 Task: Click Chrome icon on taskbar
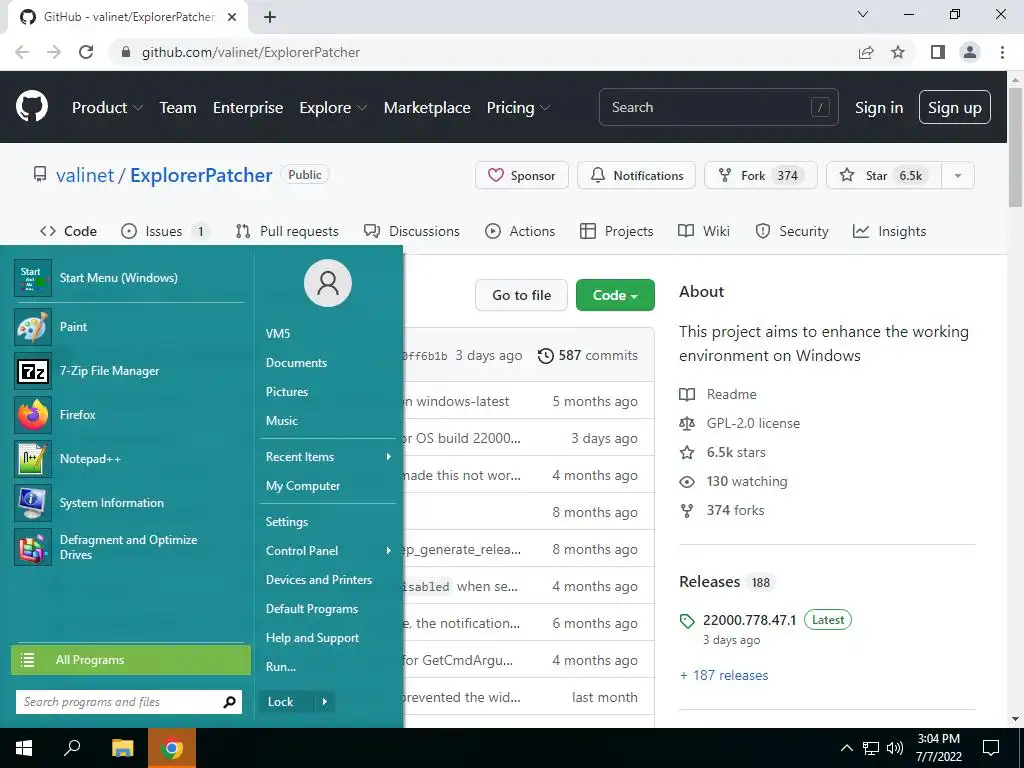point(172,748)
